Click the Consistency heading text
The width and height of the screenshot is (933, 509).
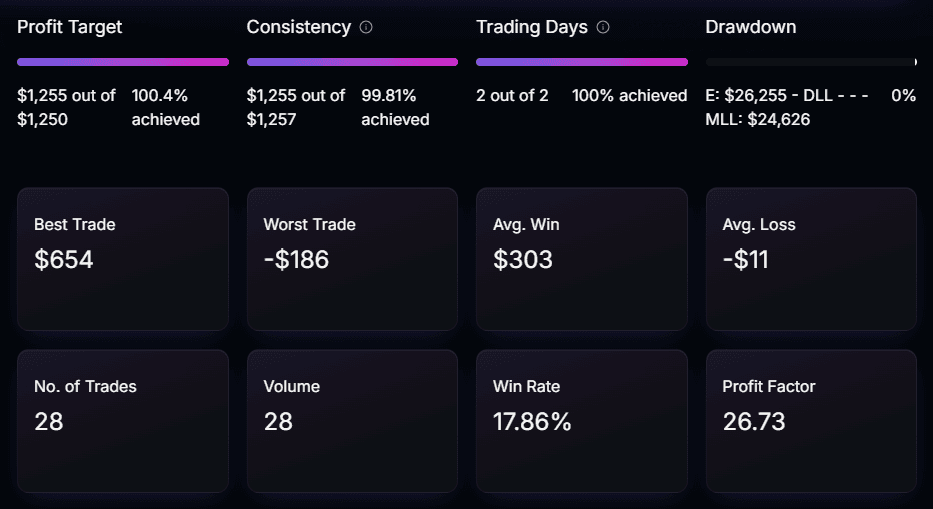pyautogui.click(x=299, y=27)
